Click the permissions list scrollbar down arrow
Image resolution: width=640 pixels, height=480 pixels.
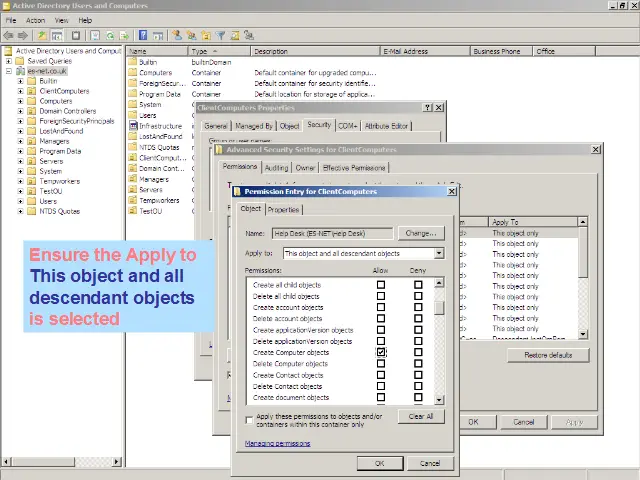pyautogui.click(x=439, y=398)
